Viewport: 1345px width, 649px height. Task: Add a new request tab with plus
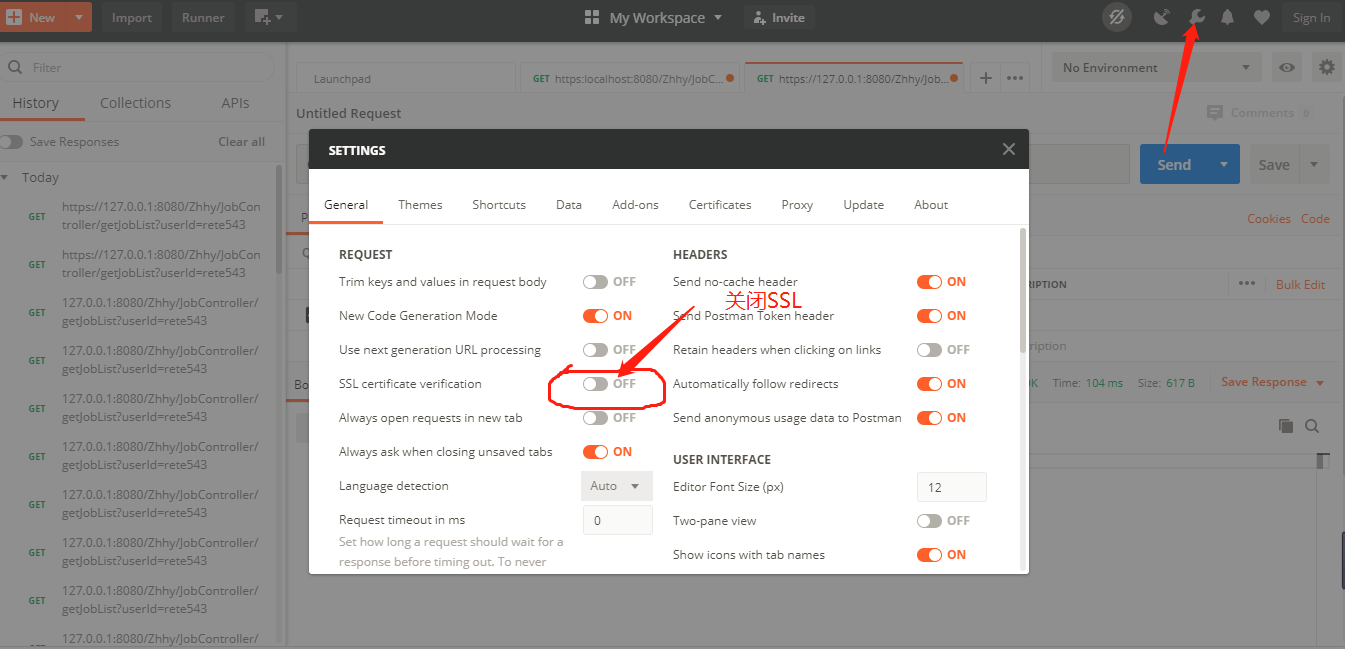(985, 78)
